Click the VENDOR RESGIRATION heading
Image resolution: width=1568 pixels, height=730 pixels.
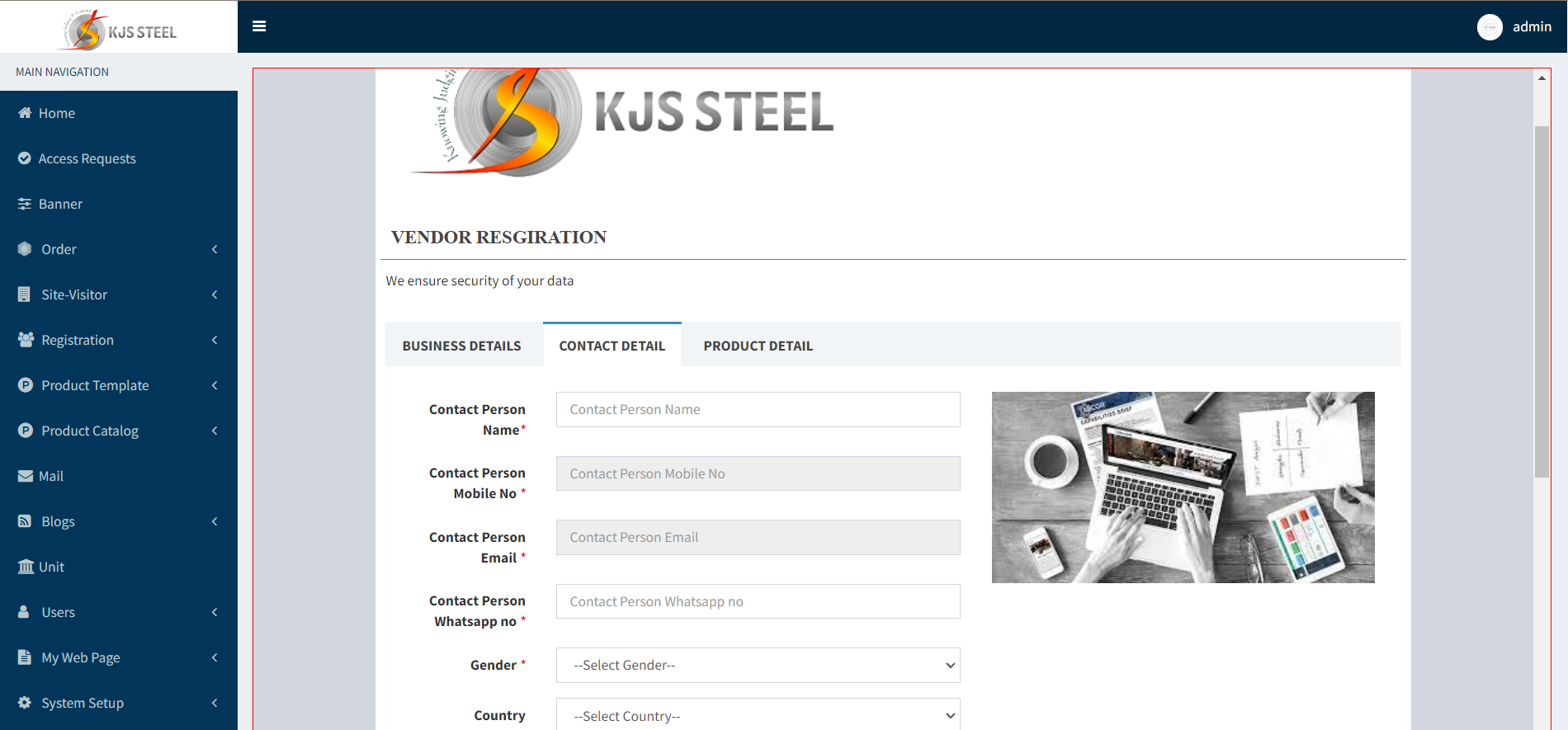coord(498,238)
